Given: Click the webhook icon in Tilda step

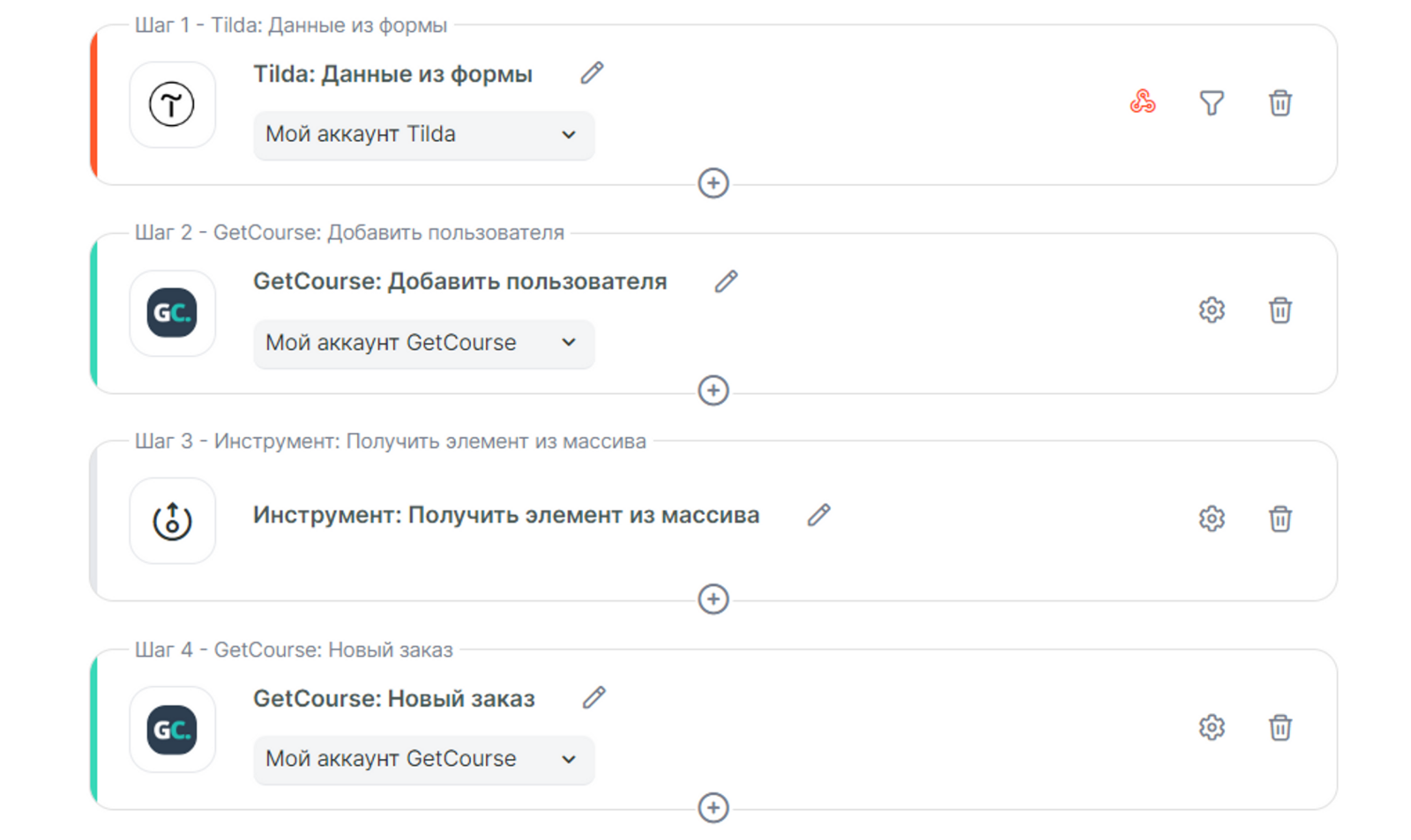Looking at the screenshot, I should click(1142, 102).
